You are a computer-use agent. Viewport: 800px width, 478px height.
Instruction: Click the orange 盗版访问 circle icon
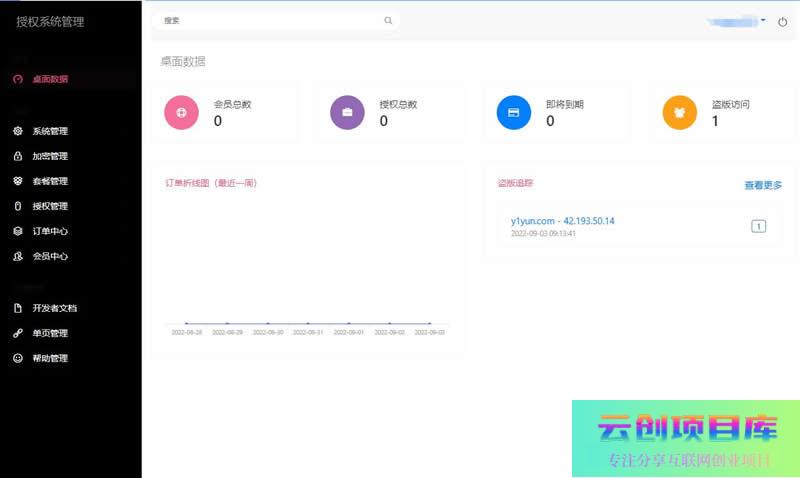pos(679,113)
